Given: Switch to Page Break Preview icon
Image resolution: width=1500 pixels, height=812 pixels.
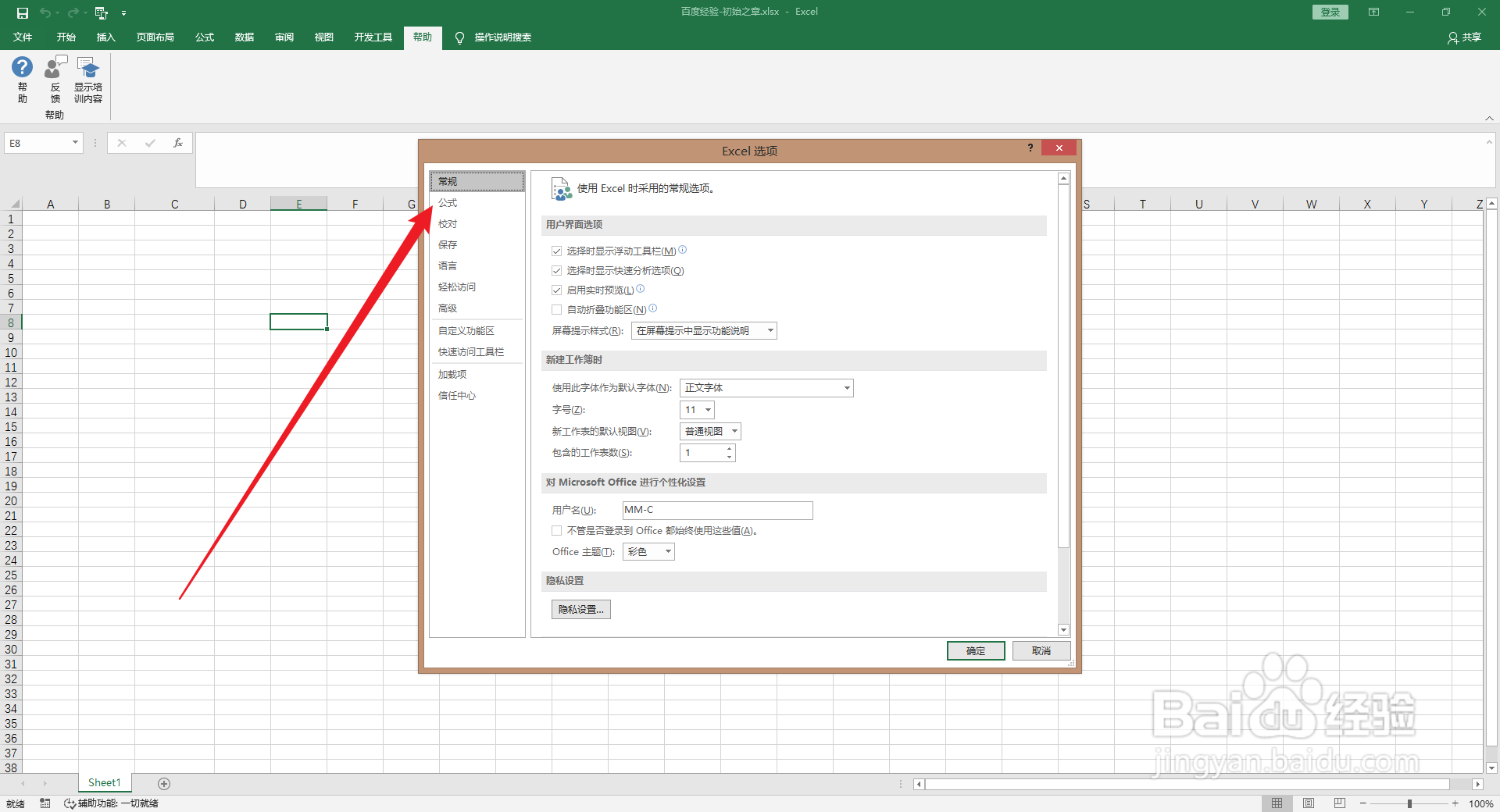Looking at the screenshot, I should pyautogui.click(x=1340, y=803).
